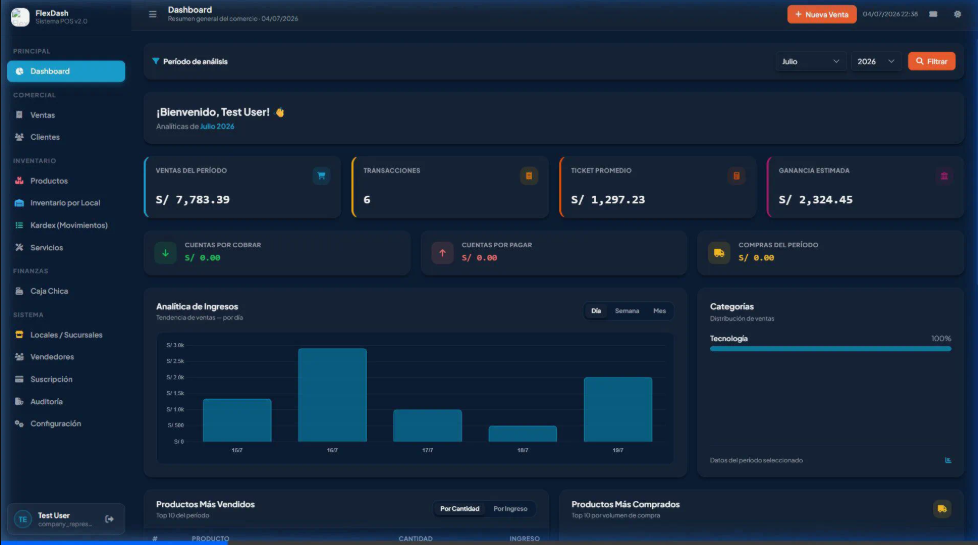
Task: Click the Clientes sidebar icon
Action: tap(19, 137)
